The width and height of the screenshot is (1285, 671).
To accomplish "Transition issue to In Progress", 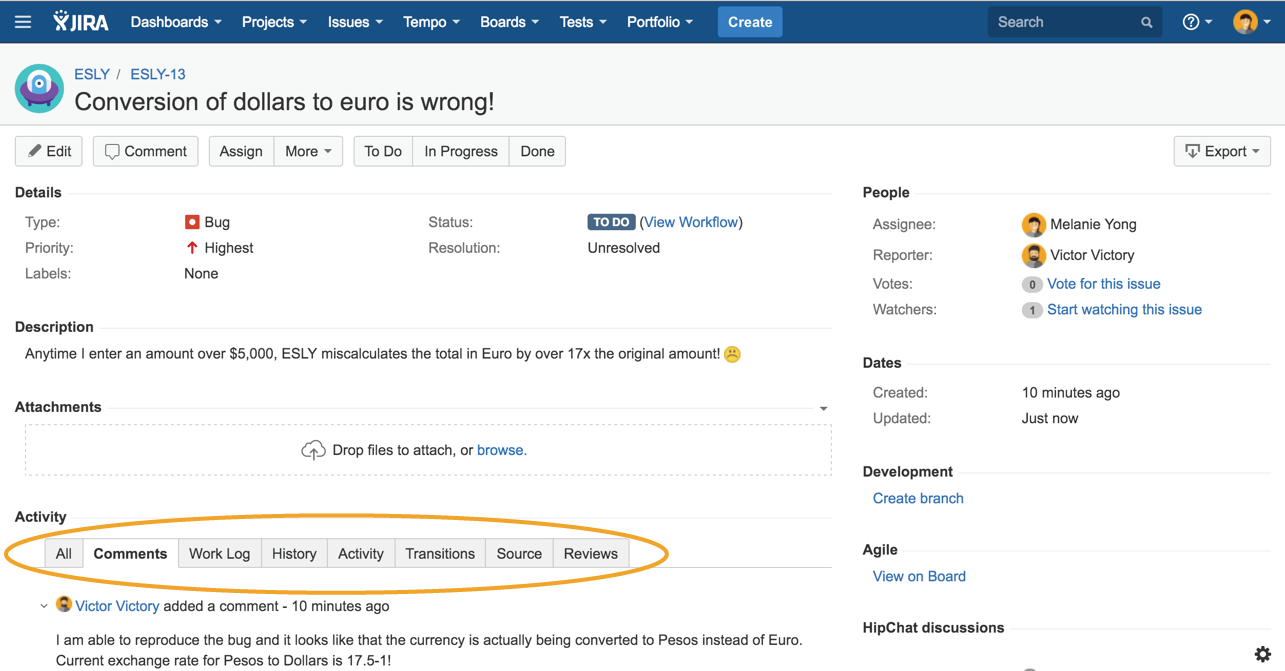I will pyautogui.click(x=461, y=151).
